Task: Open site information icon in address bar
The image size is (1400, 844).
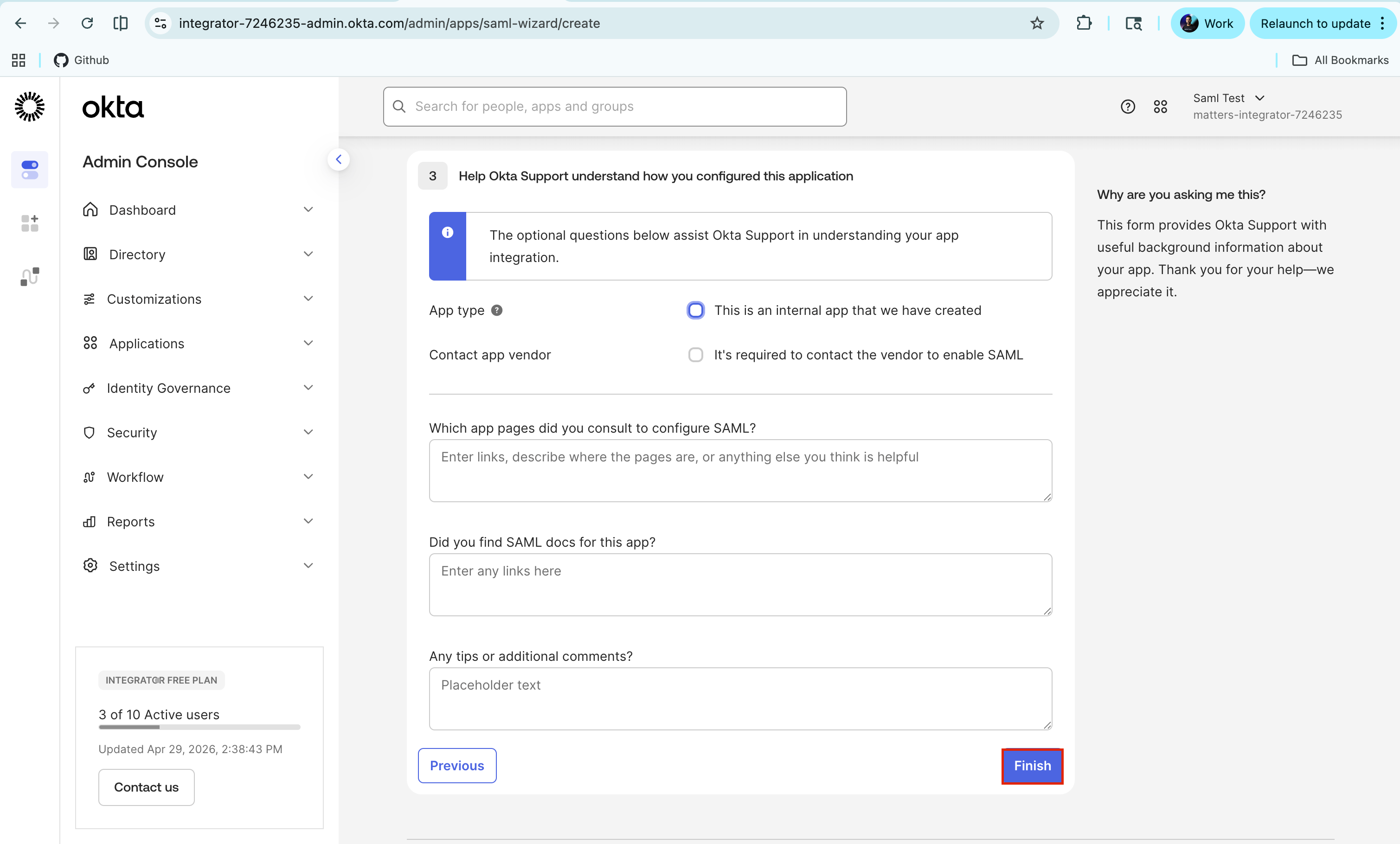Action: pos(161,23)
